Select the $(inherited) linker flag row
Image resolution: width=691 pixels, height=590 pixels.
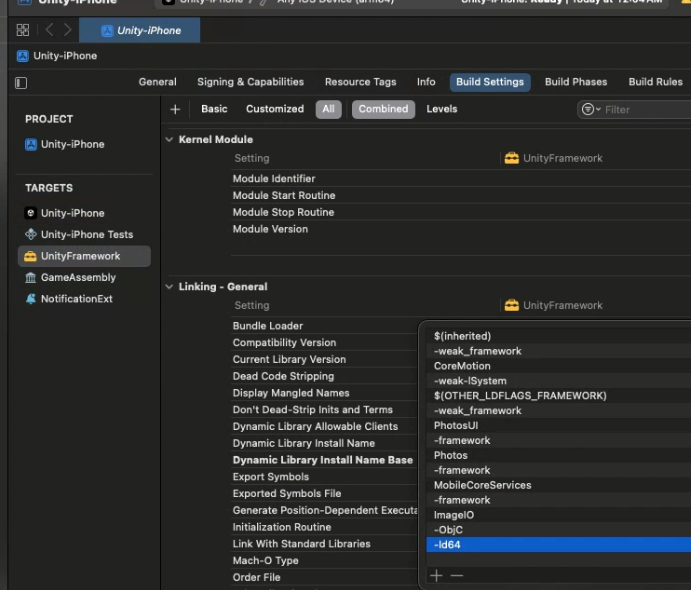(x=558, y=336)
